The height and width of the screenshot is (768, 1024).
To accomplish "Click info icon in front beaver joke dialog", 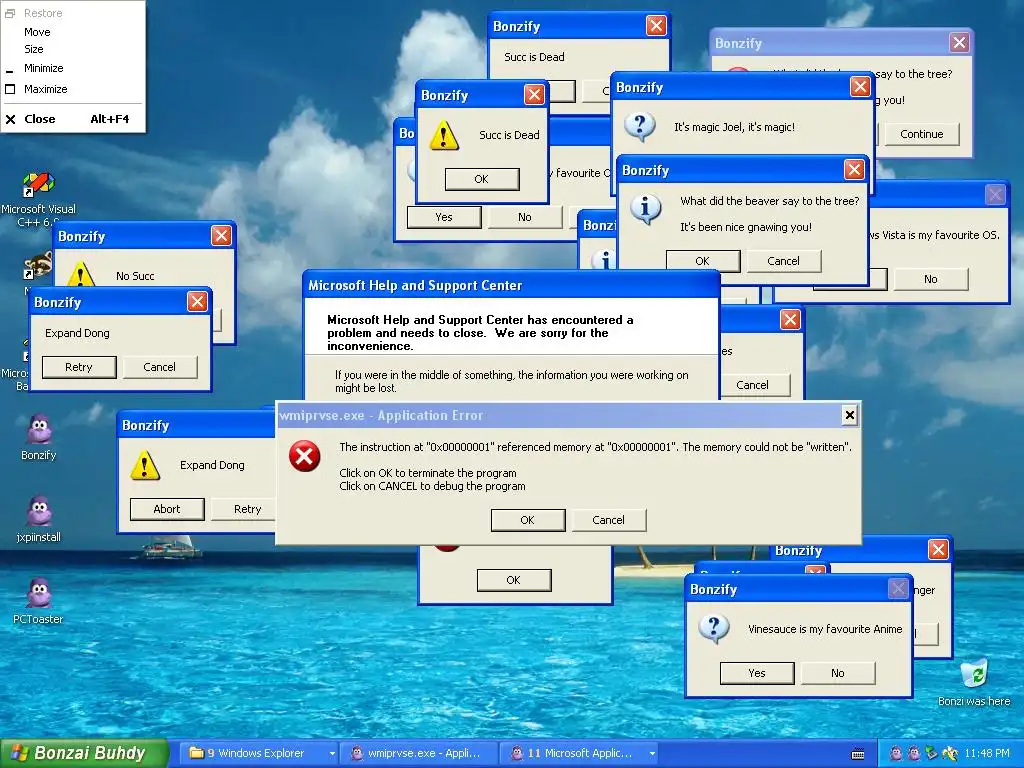I will tap(646, 208).
